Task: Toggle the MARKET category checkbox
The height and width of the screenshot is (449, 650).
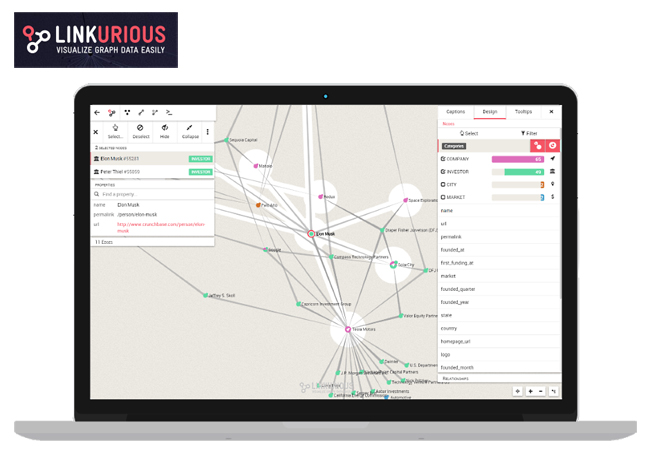Action: pos(443,197)
